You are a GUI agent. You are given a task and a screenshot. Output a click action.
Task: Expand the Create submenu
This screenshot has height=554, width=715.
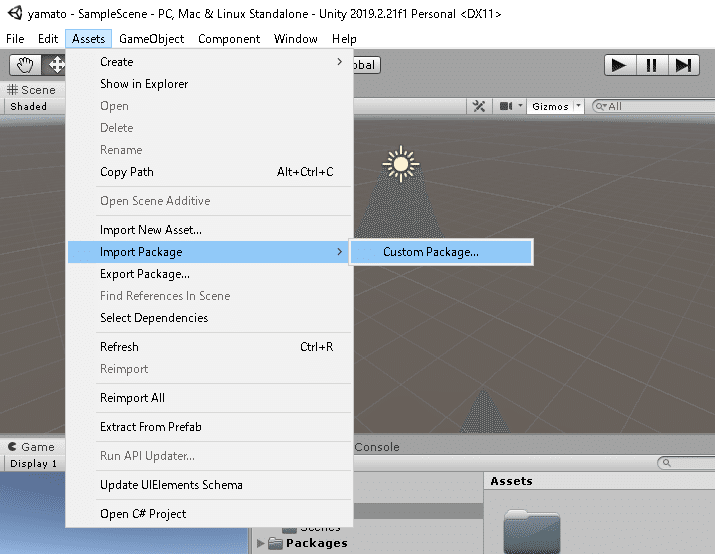click(210, 62)
